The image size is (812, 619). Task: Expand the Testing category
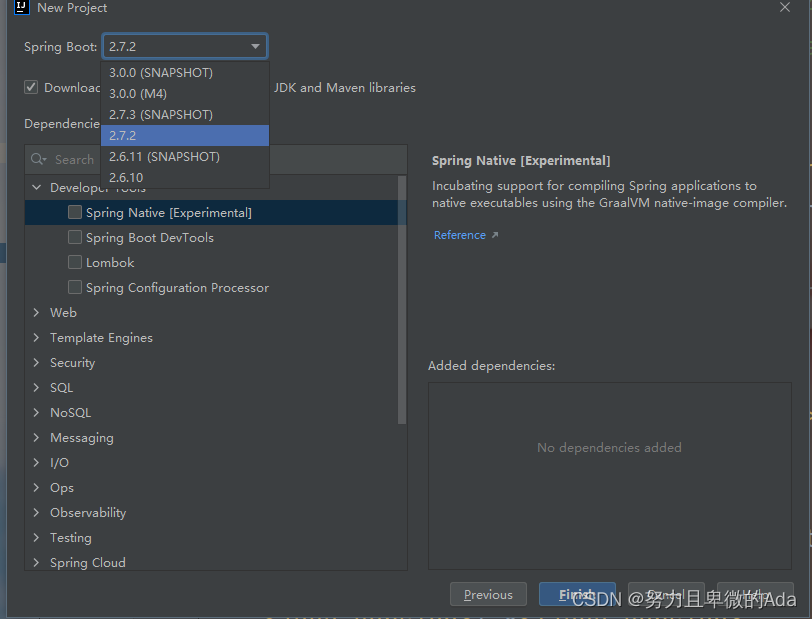tap(36, 538)
